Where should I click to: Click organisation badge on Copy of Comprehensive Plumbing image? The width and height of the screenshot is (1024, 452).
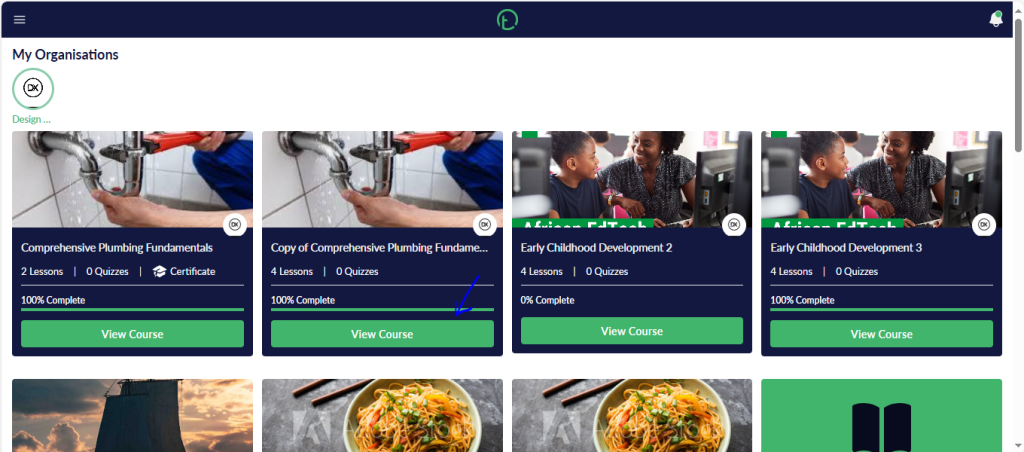485,224
